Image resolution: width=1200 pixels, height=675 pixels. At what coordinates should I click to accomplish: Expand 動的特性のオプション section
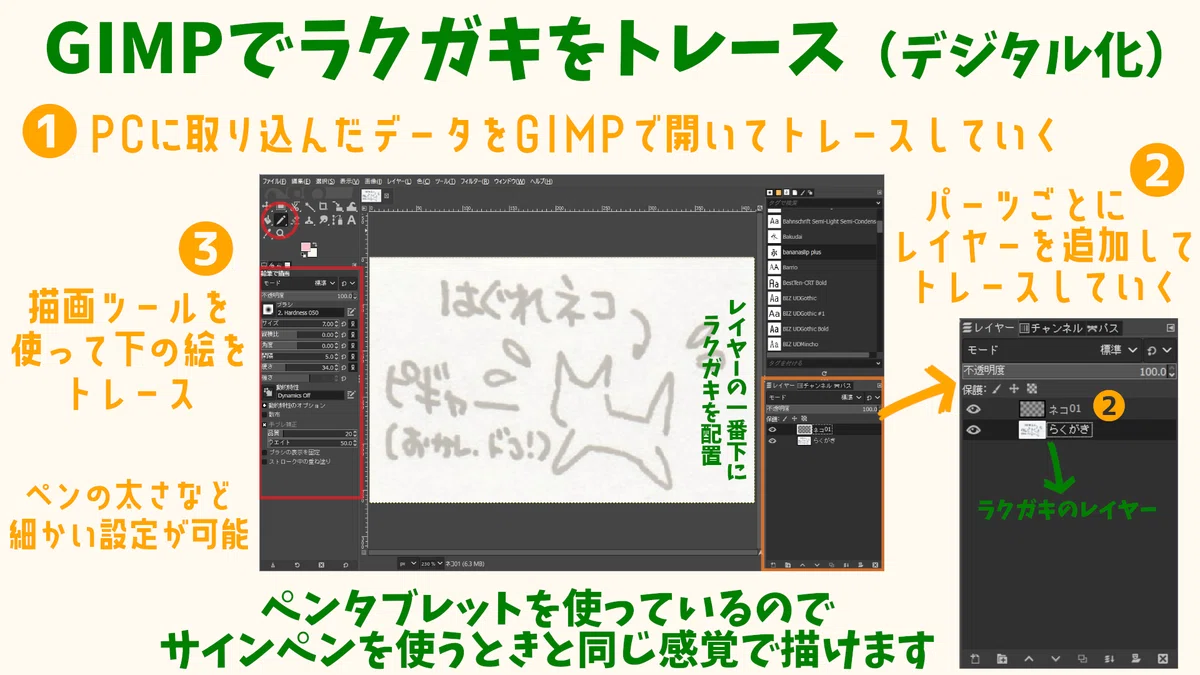point(264,405)
